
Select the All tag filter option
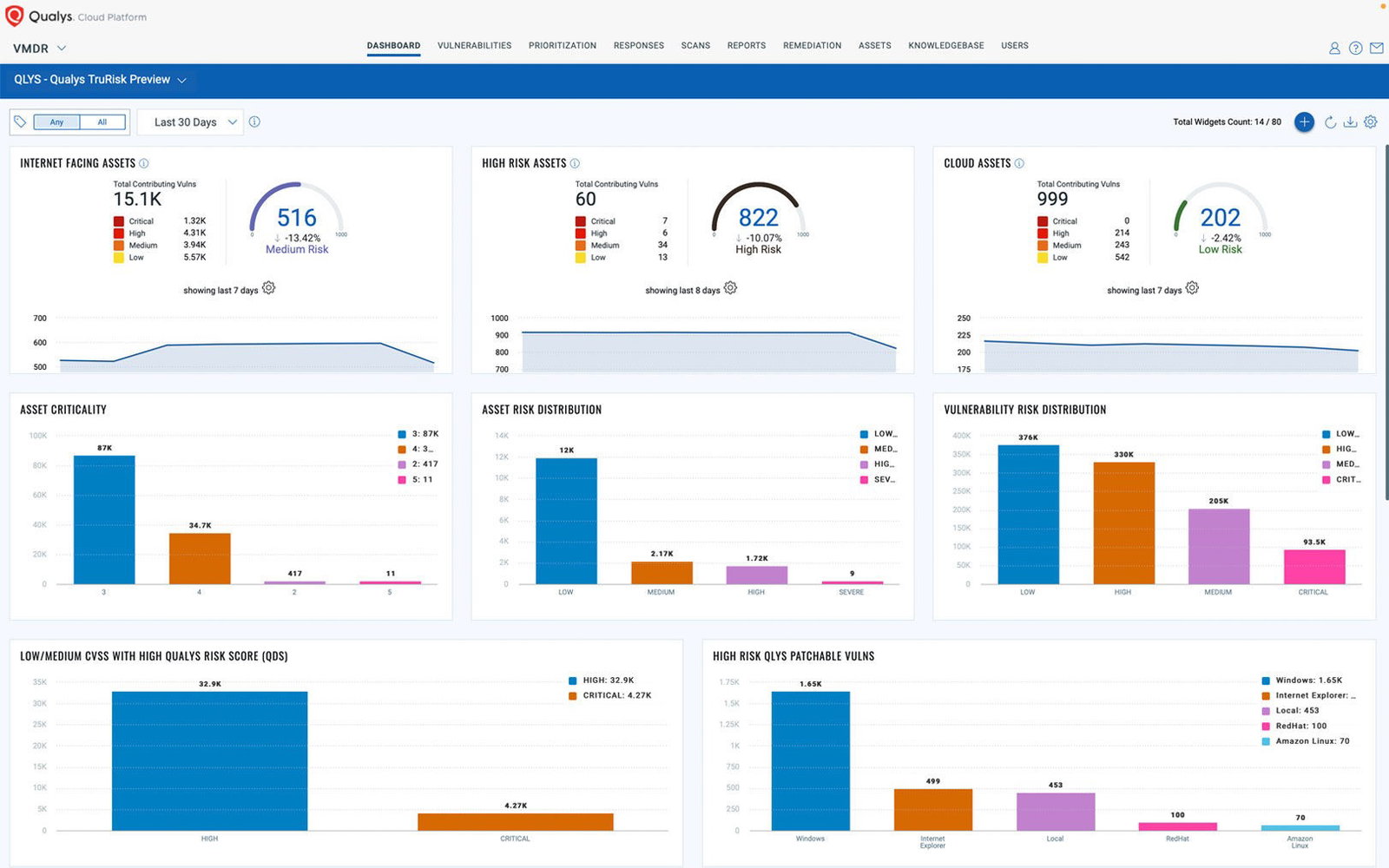pos(102,122)
